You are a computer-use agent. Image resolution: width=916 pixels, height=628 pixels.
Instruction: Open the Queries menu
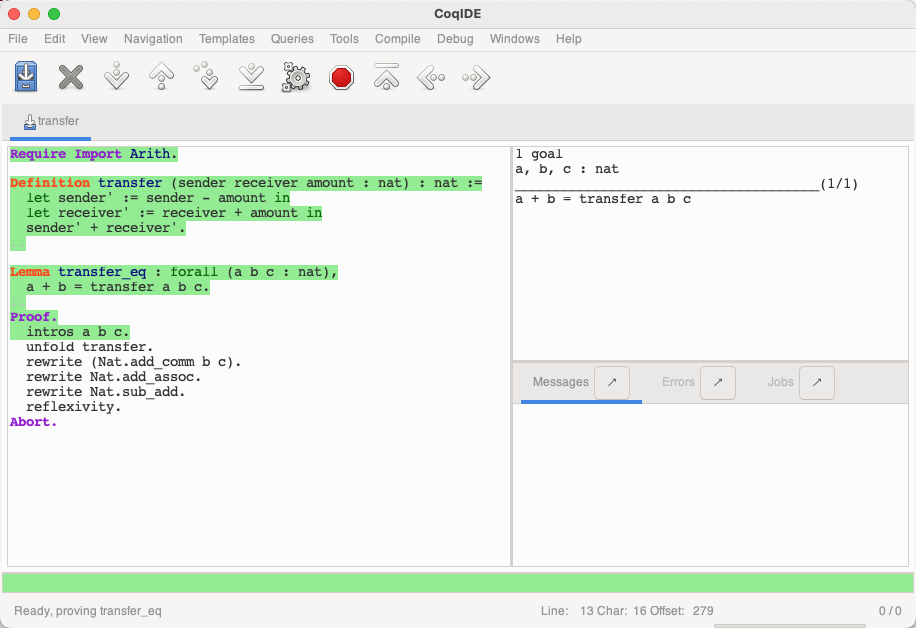pos(292,39)
